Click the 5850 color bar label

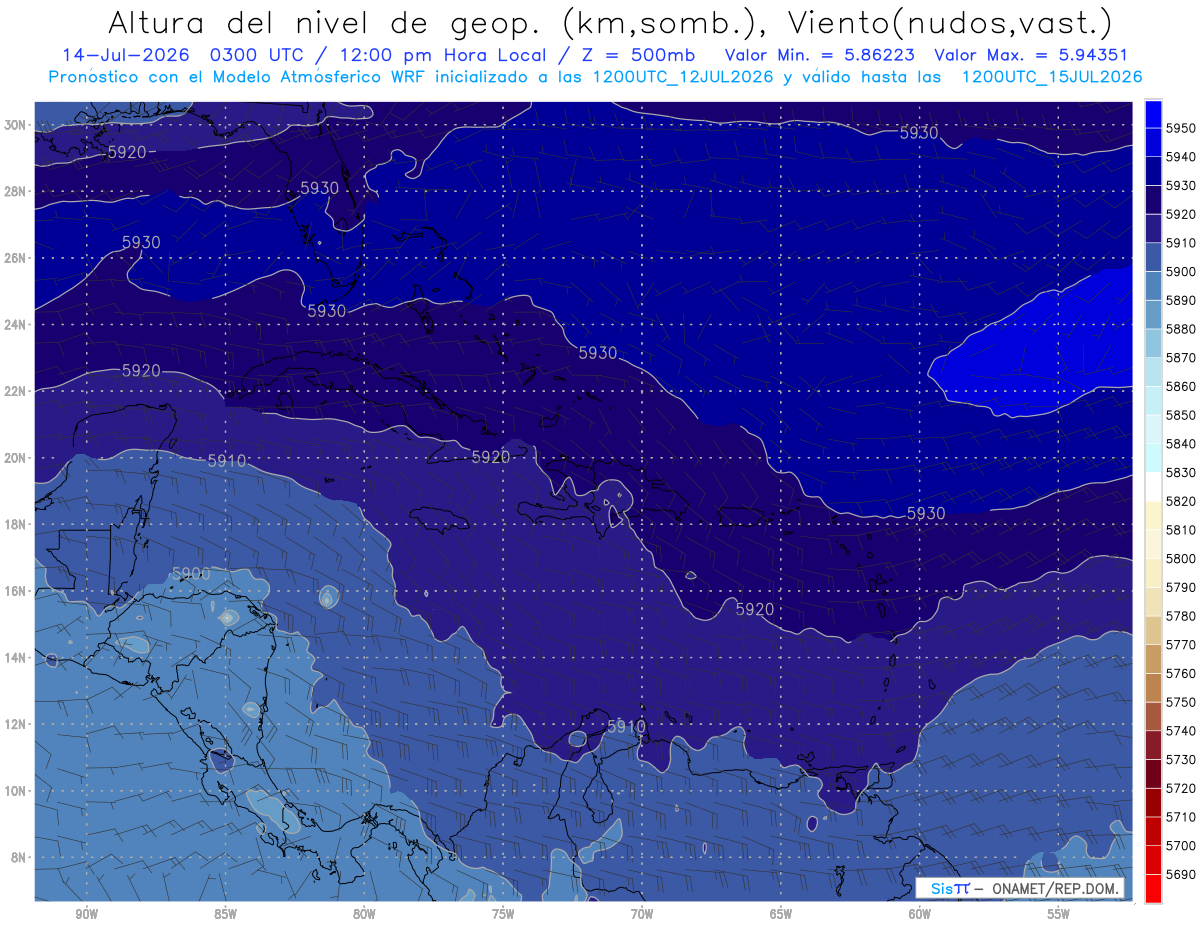coord(1181,415)
